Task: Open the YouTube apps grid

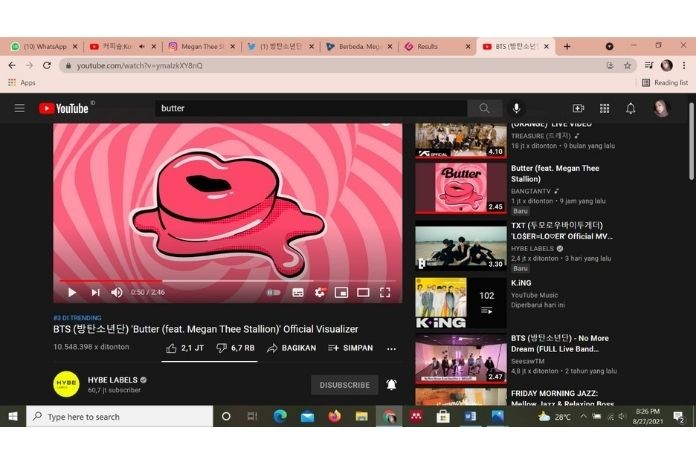Action: (605, 108)
